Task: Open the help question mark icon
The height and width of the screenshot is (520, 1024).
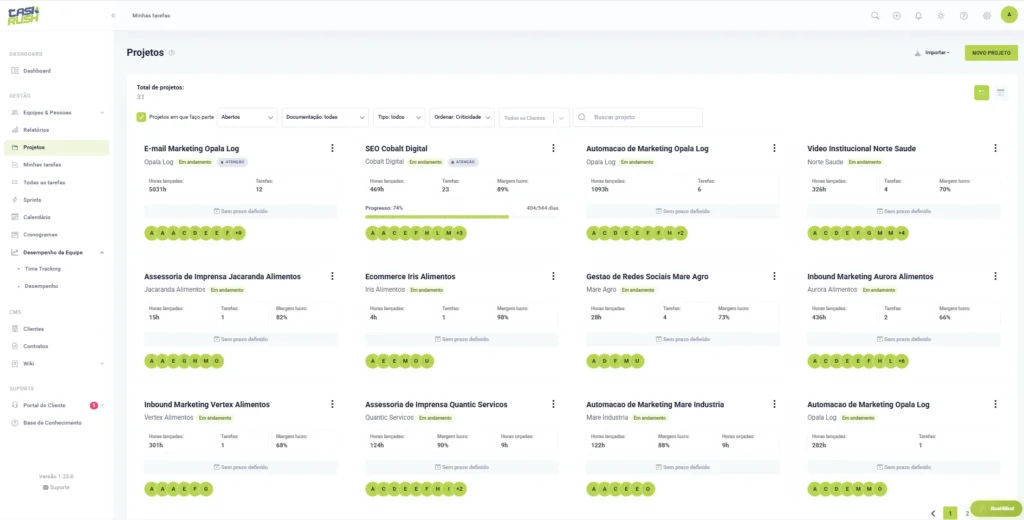Action: [x=963, y=16]
